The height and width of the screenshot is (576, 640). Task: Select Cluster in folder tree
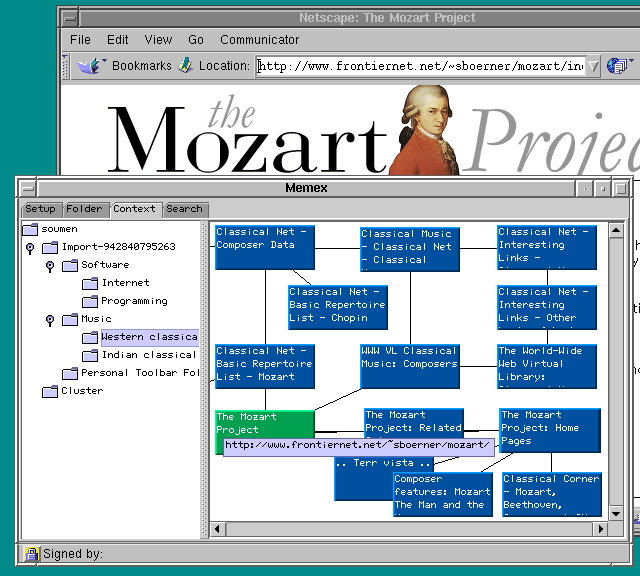(82, 391)
